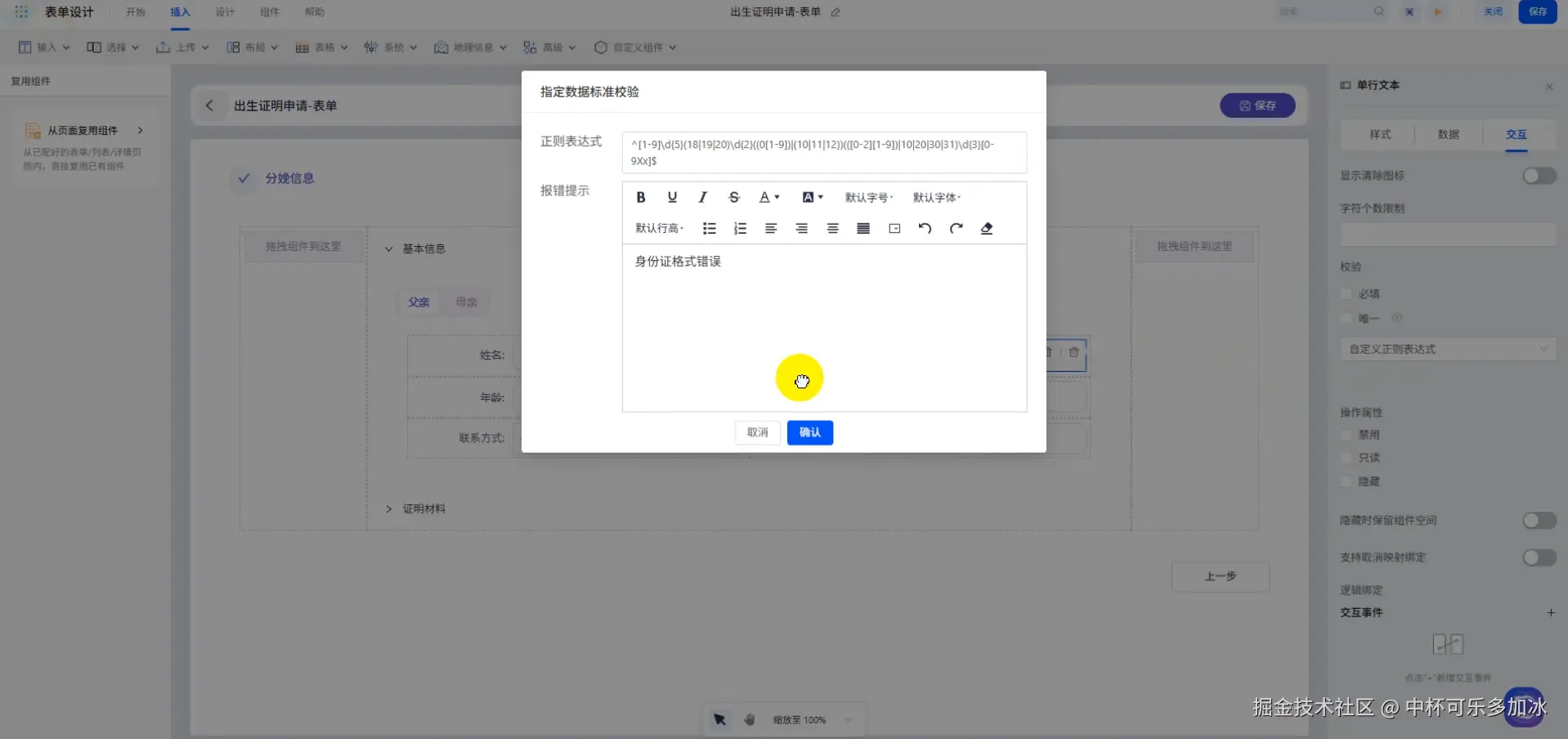Open 自定义正则表达式 validation dropdown

coord(1448,349)
